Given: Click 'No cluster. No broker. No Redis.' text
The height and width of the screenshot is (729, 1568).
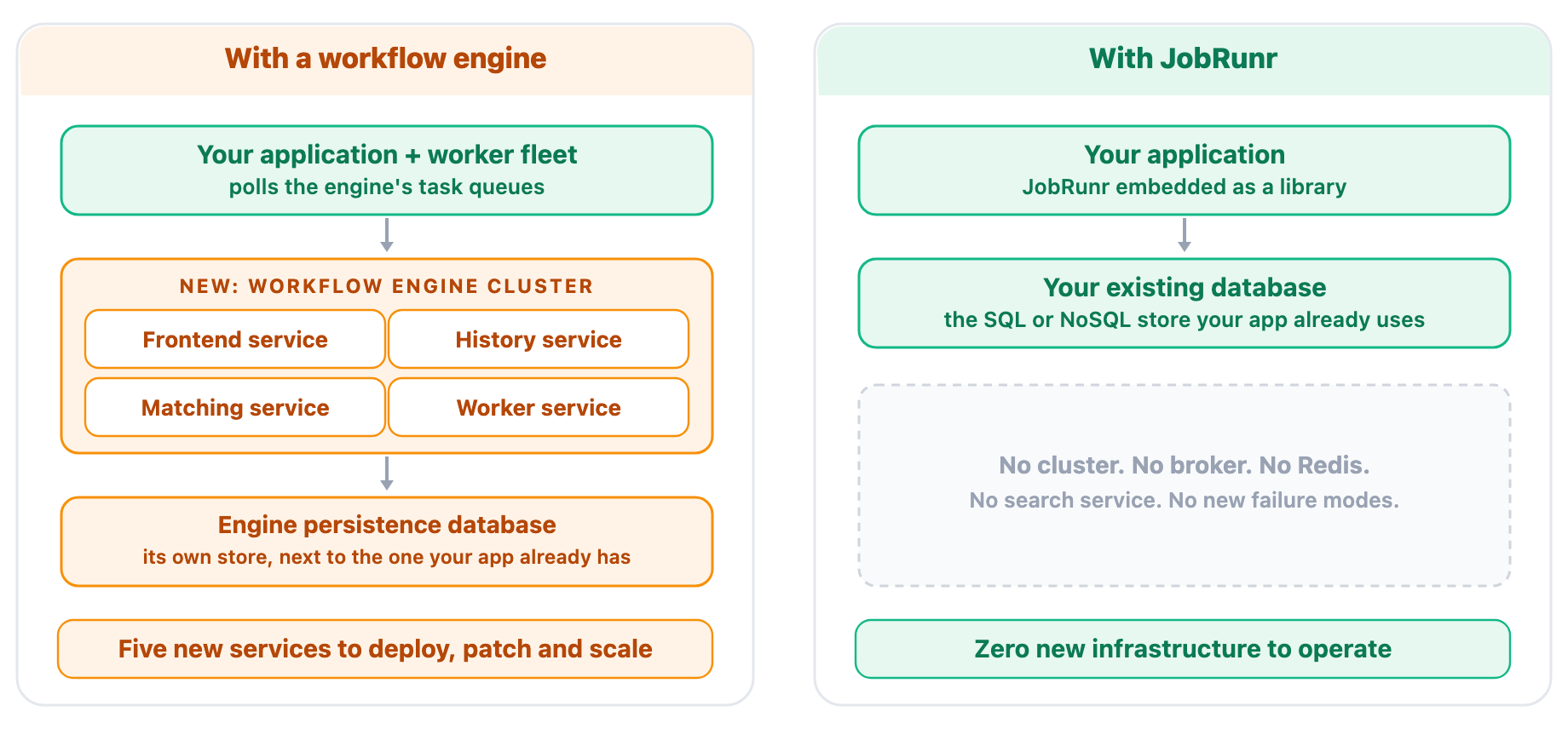Looking at the screenshot, I should pos(1185,465).
